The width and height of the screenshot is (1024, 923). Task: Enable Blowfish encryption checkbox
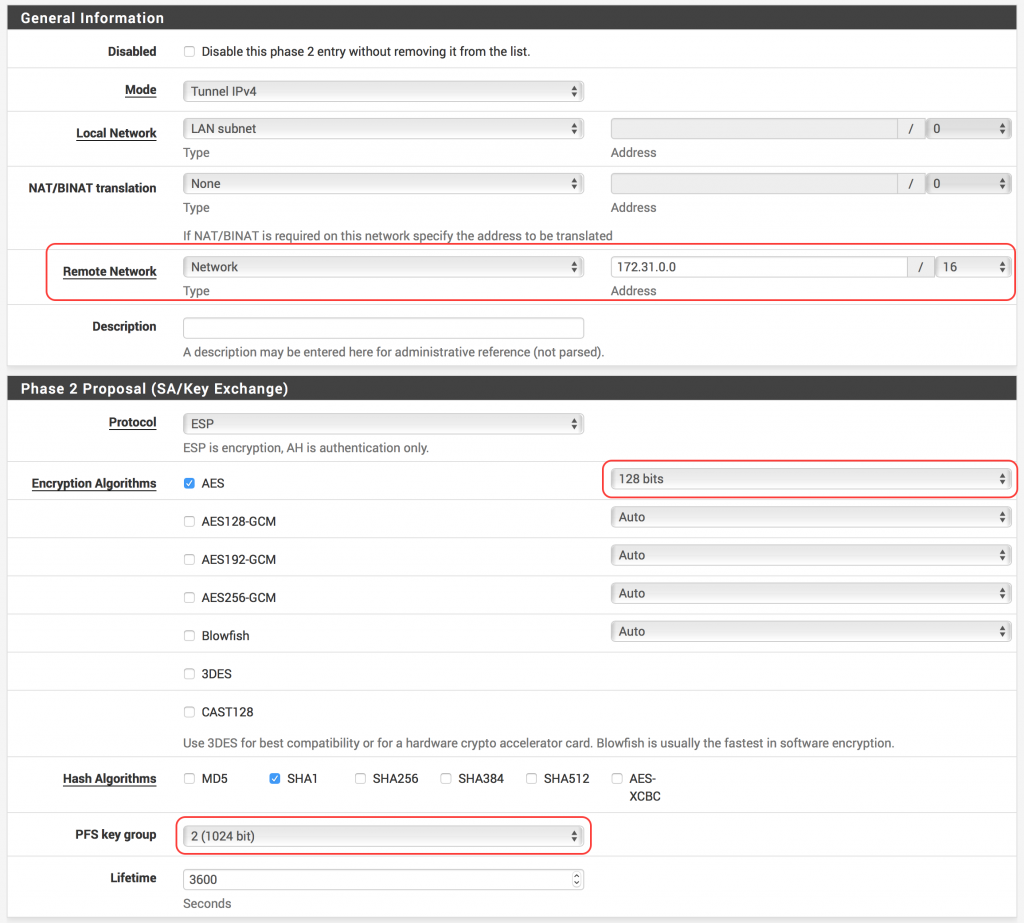[190, 636]
